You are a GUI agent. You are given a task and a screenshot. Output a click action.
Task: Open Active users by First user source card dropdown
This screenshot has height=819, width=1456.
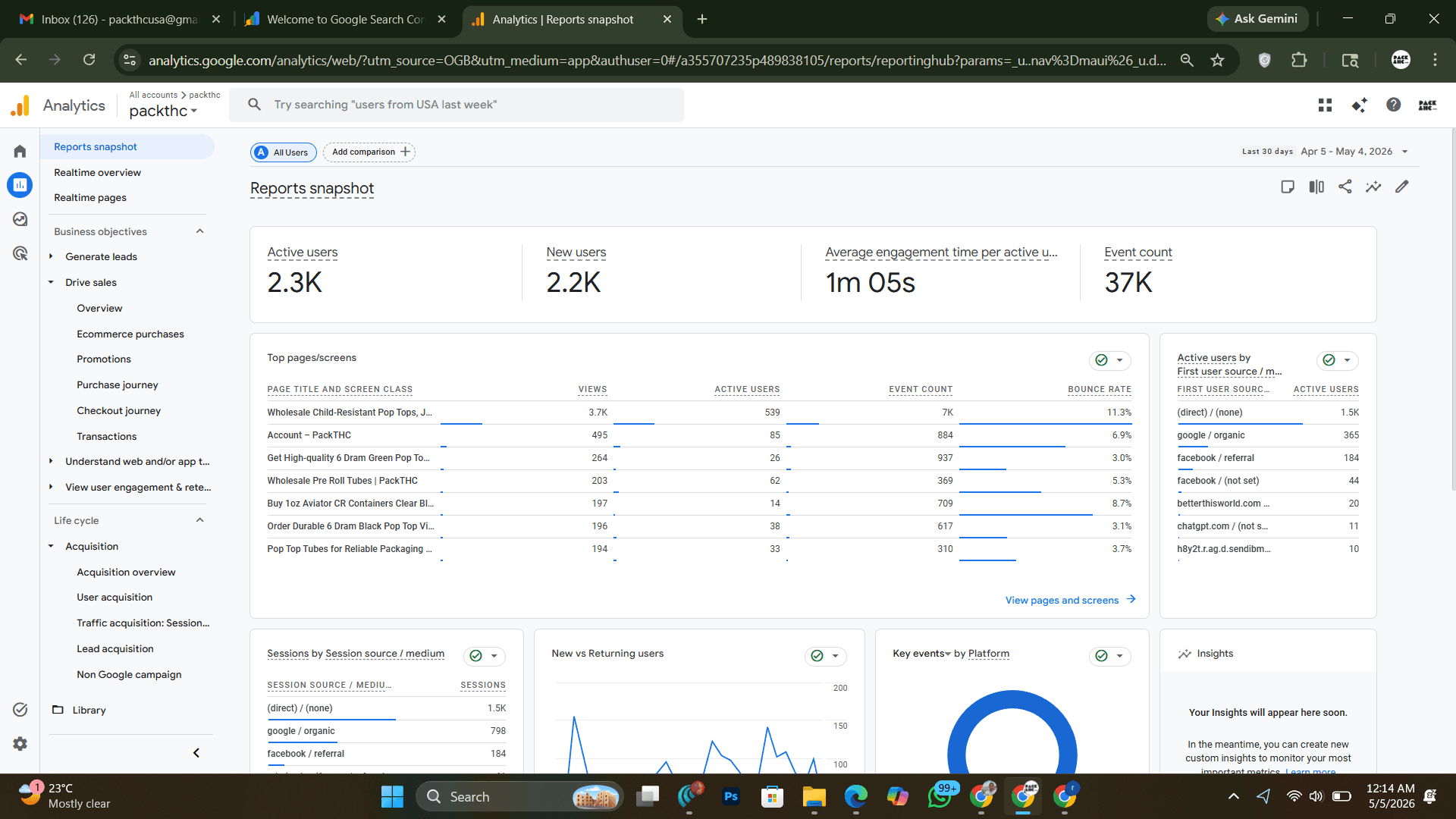click(1338, 360)
